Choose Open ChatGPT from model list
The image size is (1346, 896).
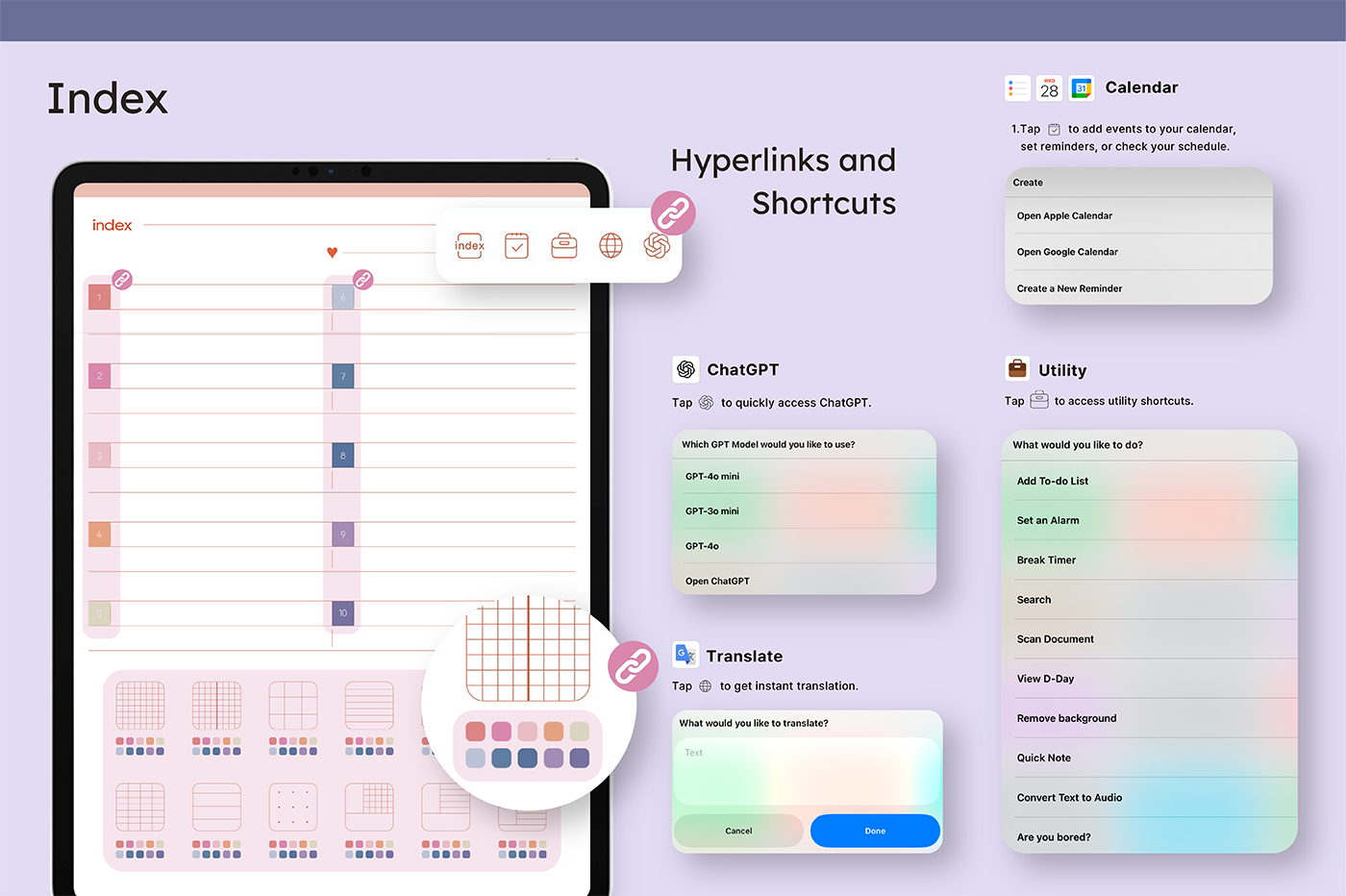(x=717, y=582)
